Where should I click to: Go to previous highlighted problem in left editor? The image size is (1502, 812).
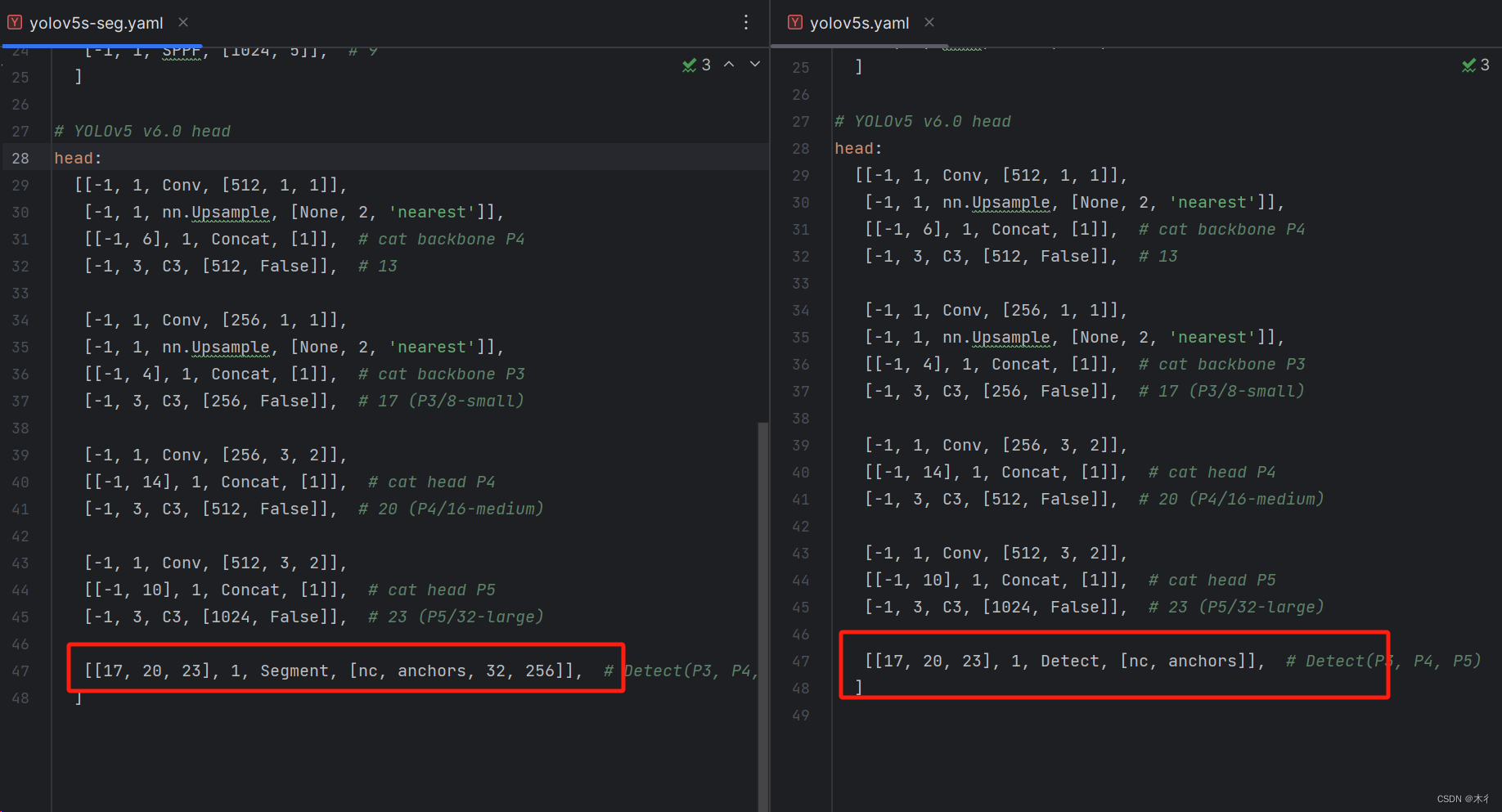(729, 64)
